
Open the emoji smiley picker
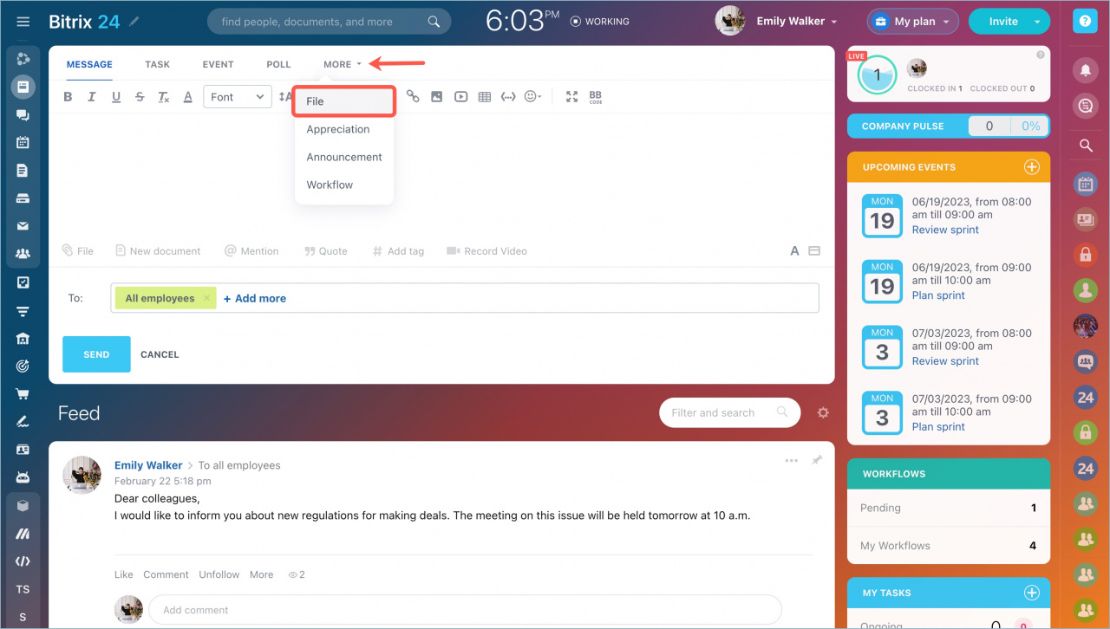532,96
